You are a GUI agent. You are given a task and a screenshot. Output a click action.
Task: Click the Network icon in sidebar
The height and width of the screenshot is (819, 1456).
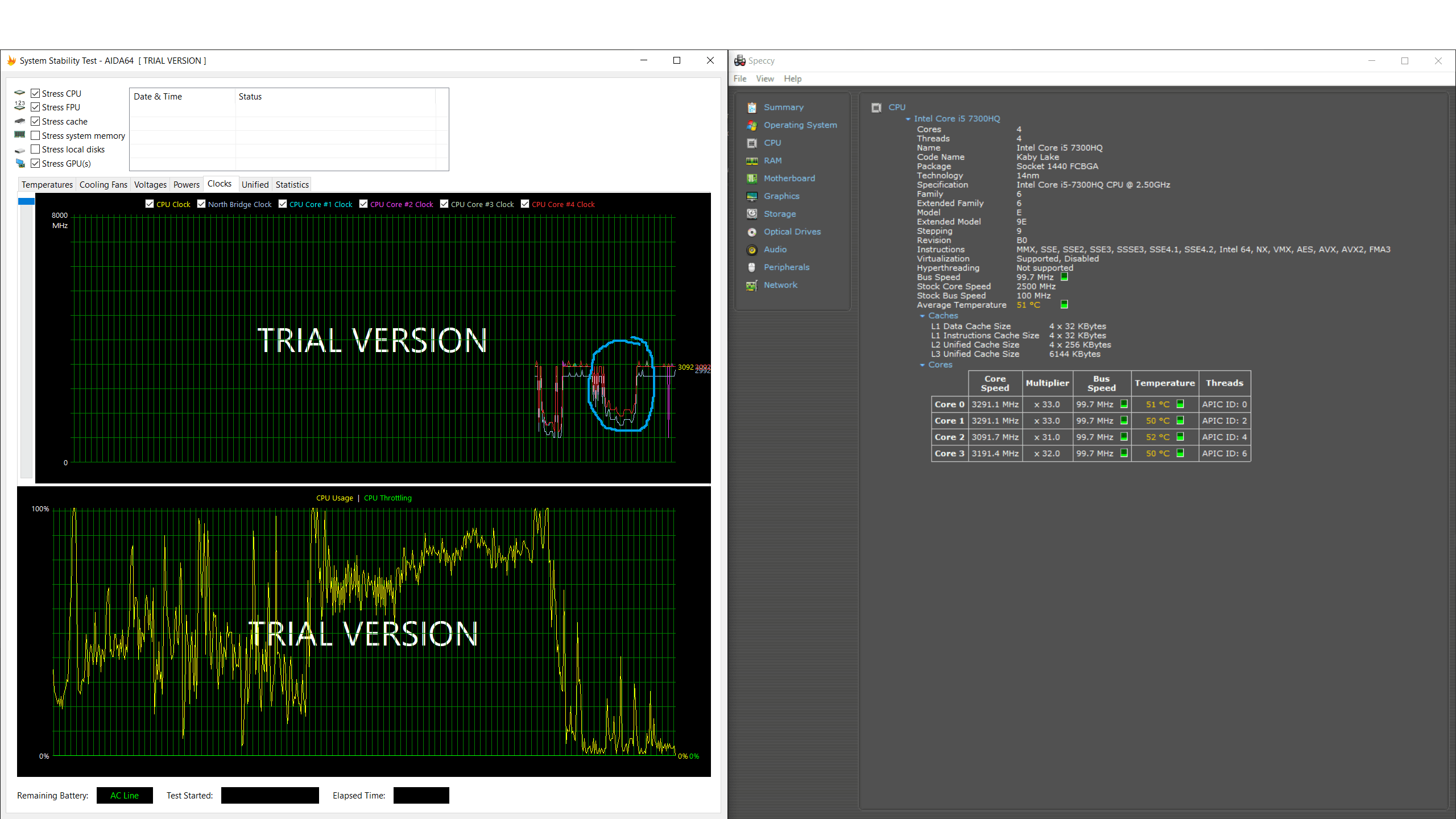[x=752, y=286]
